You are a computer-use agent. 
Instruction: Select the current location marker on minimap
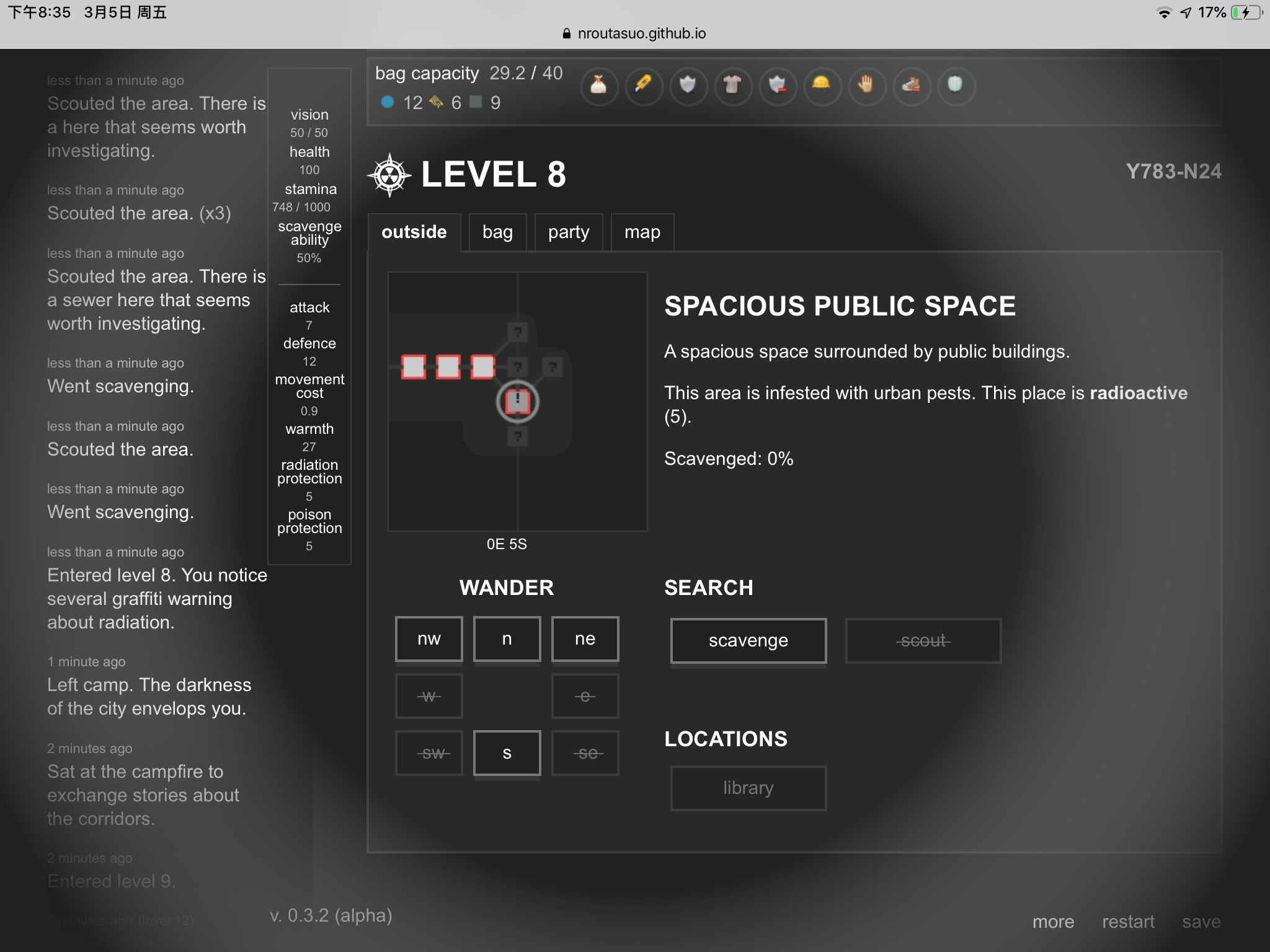tap(518, 402)
